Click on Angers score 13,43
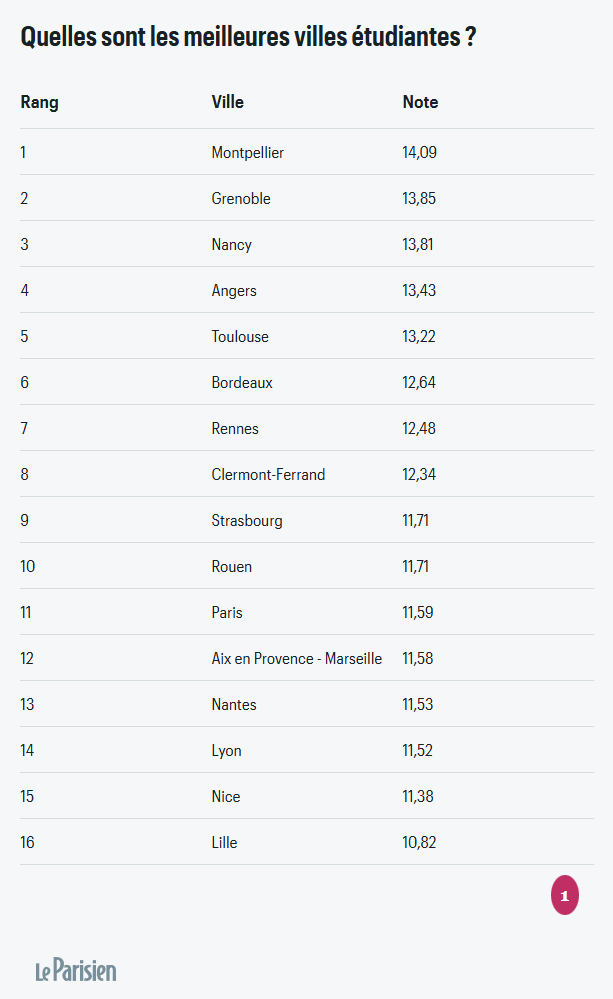The image size is (613, 999). 419,291
